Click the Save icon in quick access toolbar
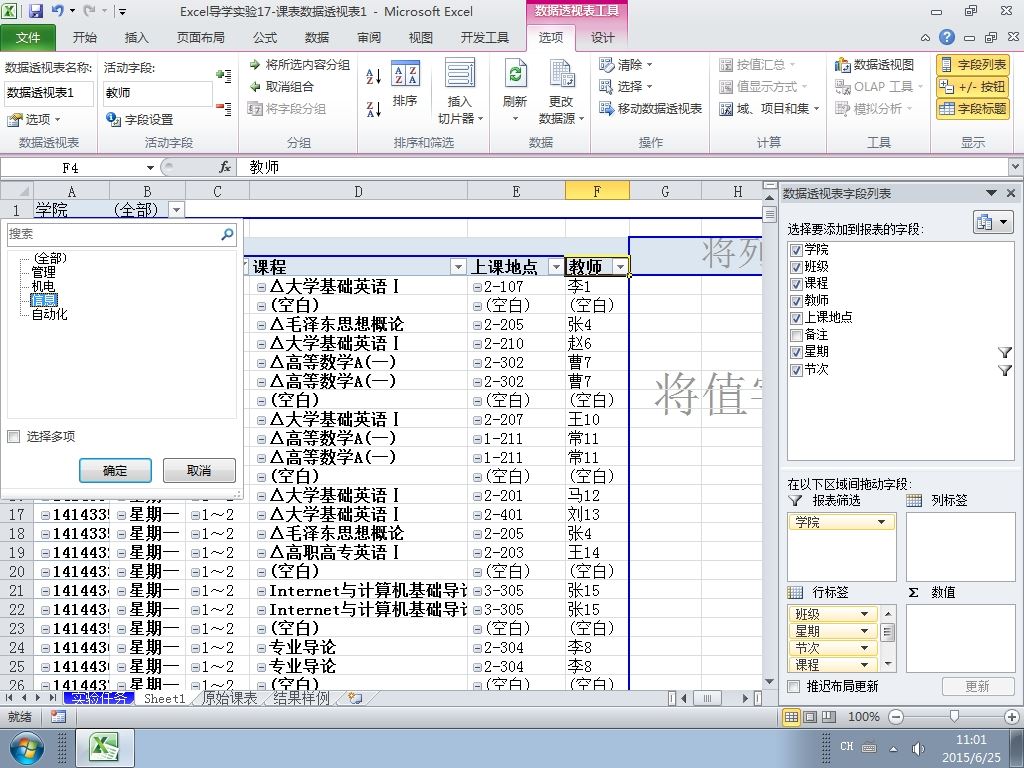Screen dimensions: 1024x768 click(36, 11)
